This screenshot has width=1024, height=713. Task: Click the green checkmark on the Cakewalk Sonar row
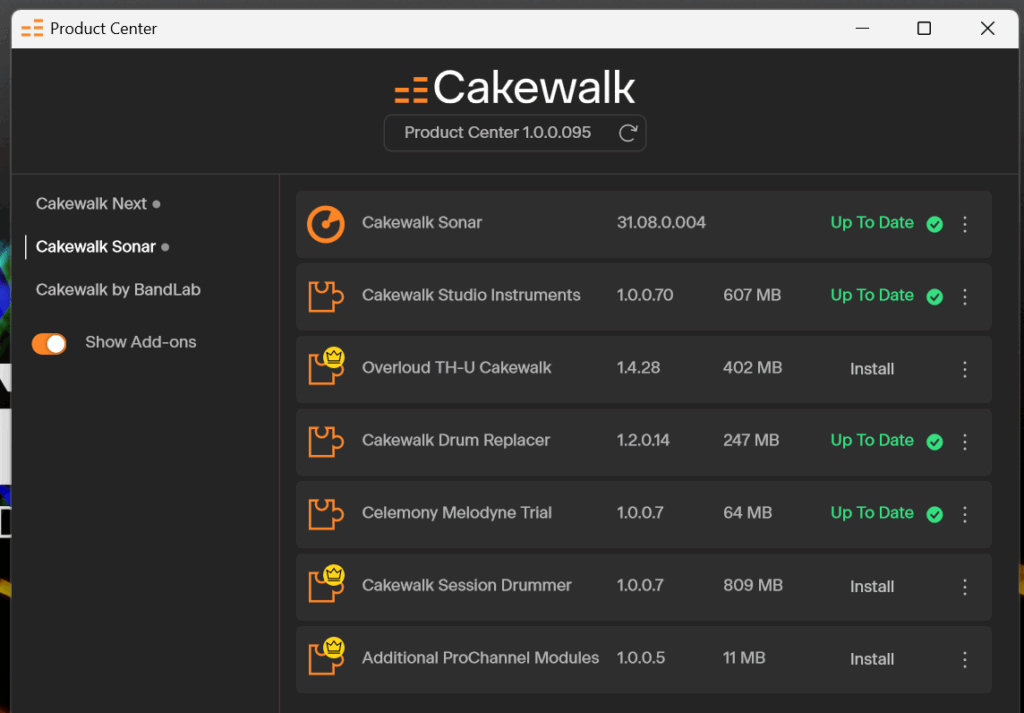pos(935,225)
